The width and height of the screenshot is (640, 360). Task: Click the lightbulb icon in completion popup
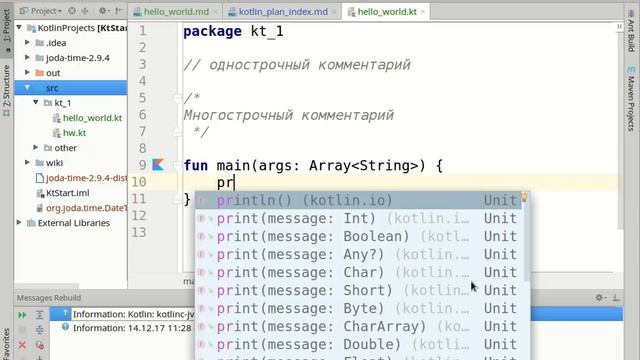pos(524,197)
